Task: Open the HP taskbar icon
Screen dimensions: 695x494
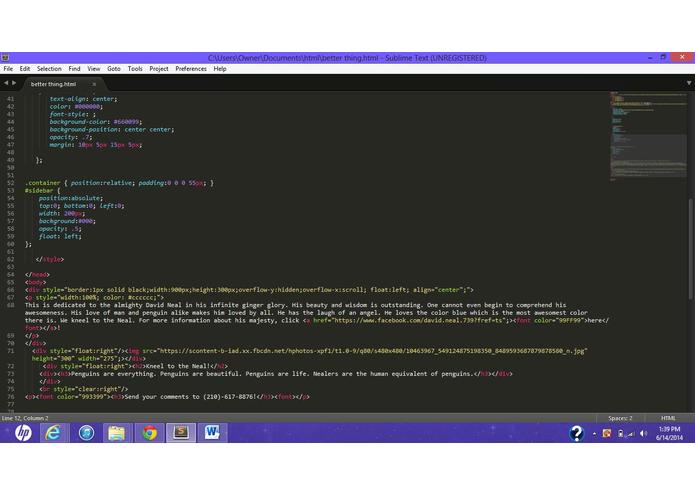Action: click(23, 433)
